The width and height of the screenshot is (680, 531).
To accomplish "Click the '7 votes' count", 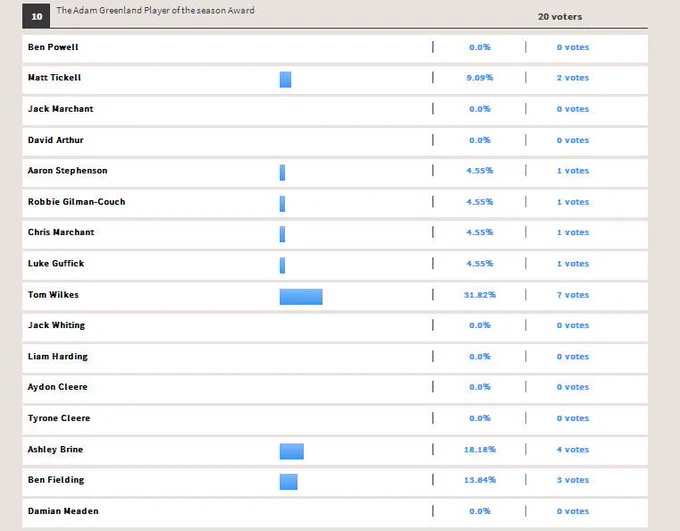I will point(573,295).
